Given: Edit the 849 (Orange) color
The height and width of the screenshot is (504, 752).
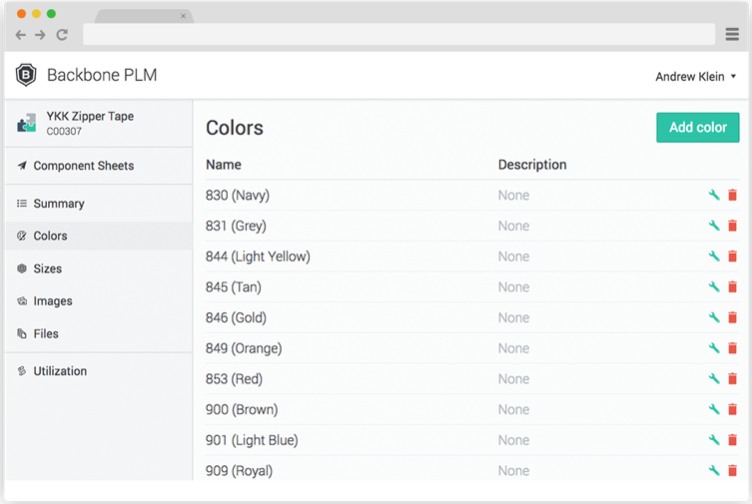Looking at the screenshot, I should coord(714,348).
